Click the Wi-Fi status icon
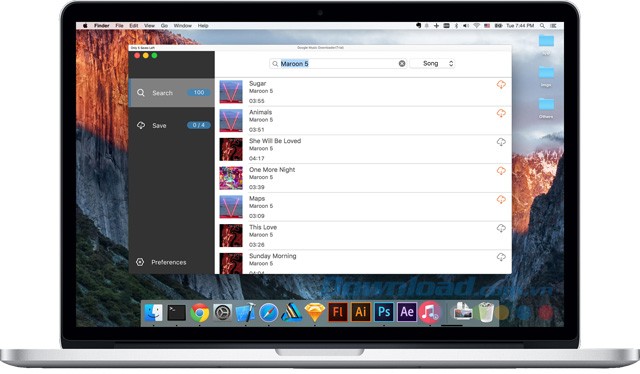This screenshot has height=374, width=640. [x=476, y=25]
